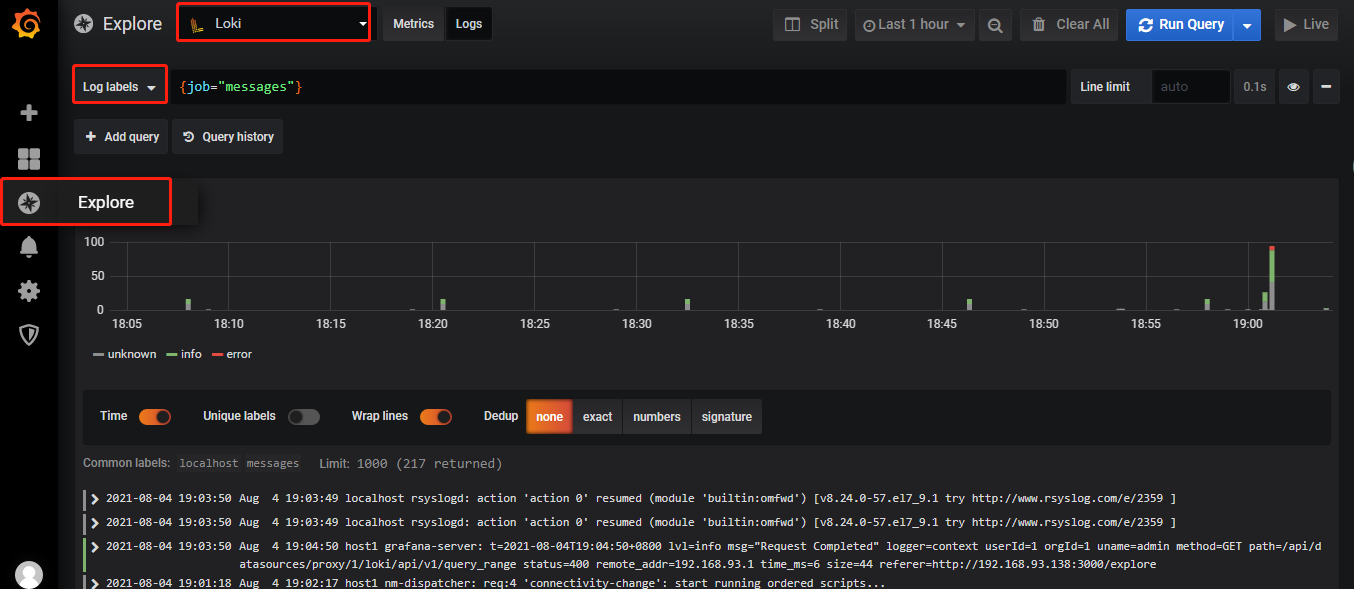Click the Add query button

[121, 137]
